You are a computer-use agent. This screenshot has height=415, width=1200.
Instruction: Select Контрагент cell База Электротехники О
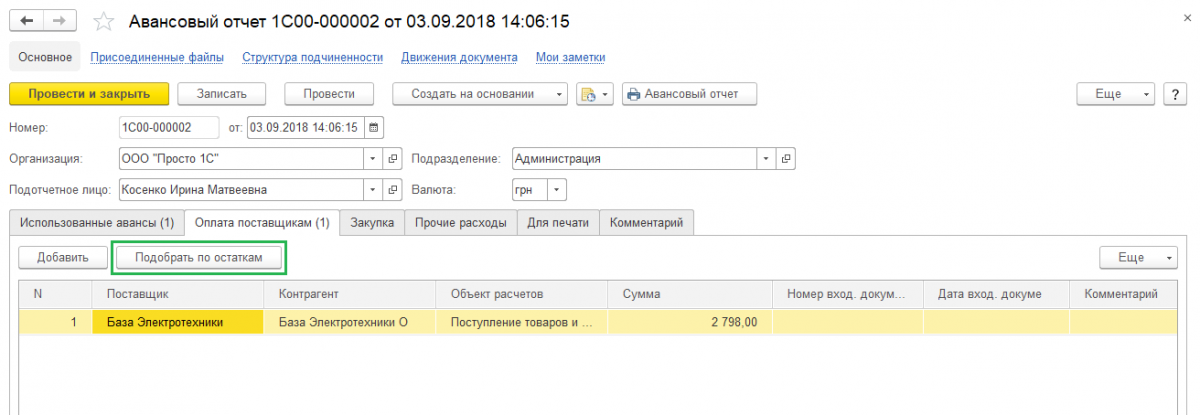(x=350, y=322)
